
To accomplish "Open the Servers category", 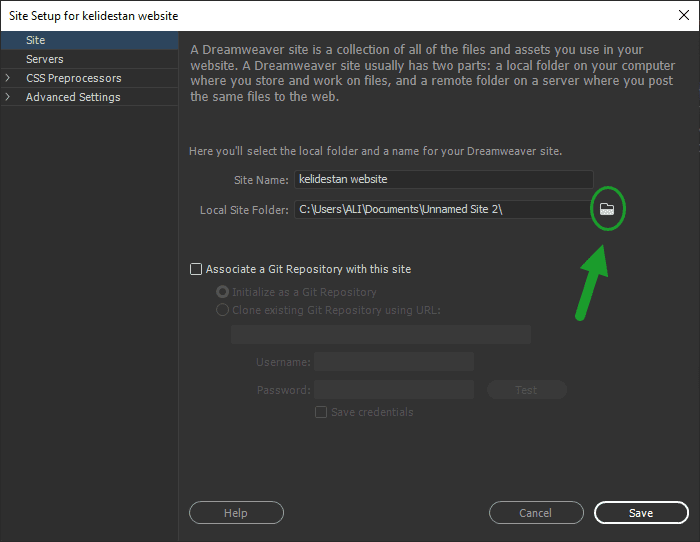I will point(89,59).
